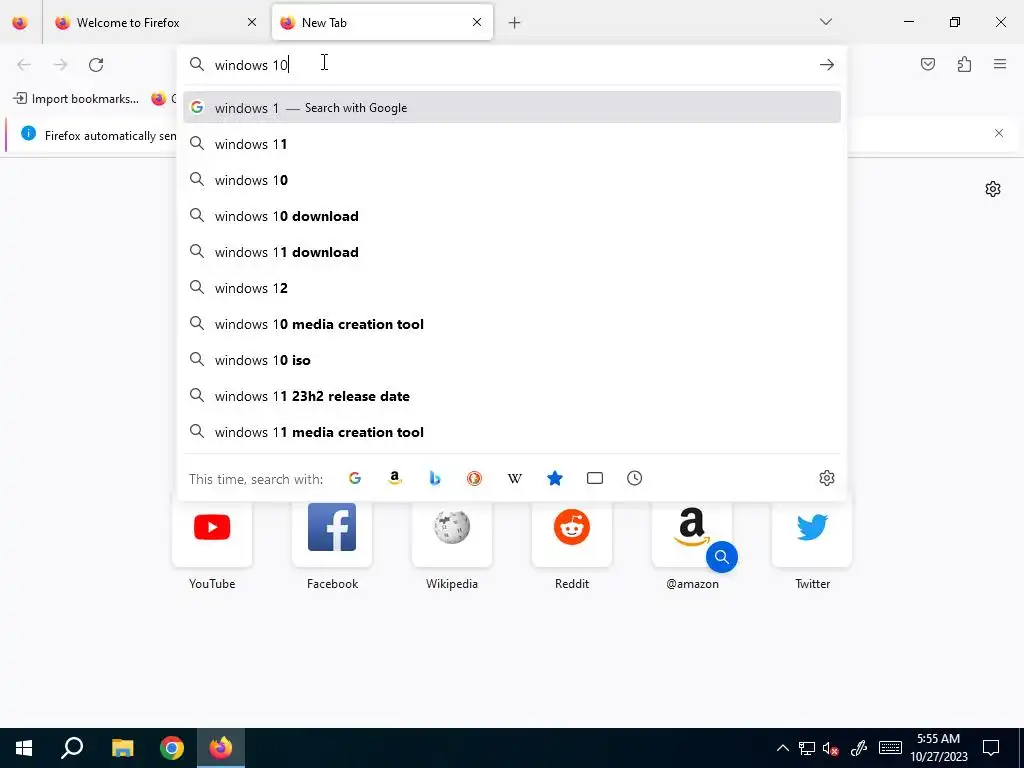Go back to the previous page
The width and height of the screenshot is (1024, 768).
tap(24, 65)
